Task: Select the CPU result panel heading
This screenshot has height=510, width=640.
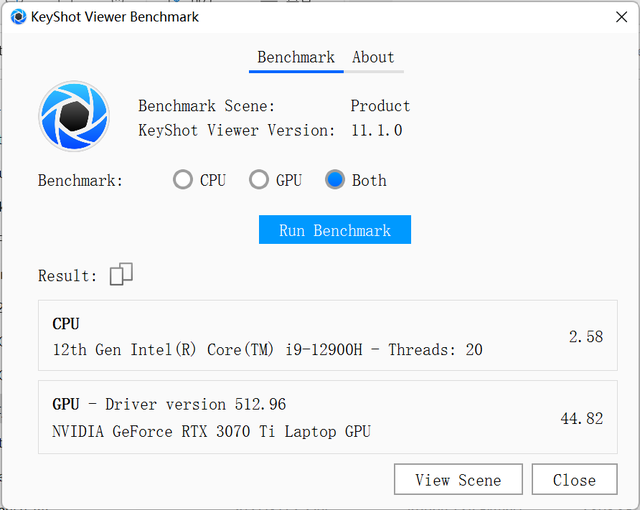Action: pyautogui.click(x=66, y=324)
